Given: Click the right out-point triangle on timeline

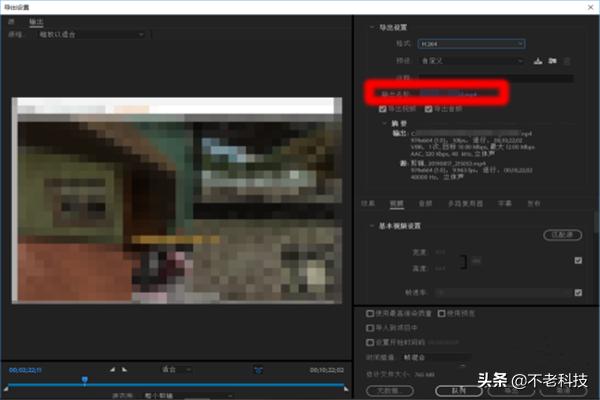Looking at the screenshot, I should pyautogui.click(x=346, y=389).
